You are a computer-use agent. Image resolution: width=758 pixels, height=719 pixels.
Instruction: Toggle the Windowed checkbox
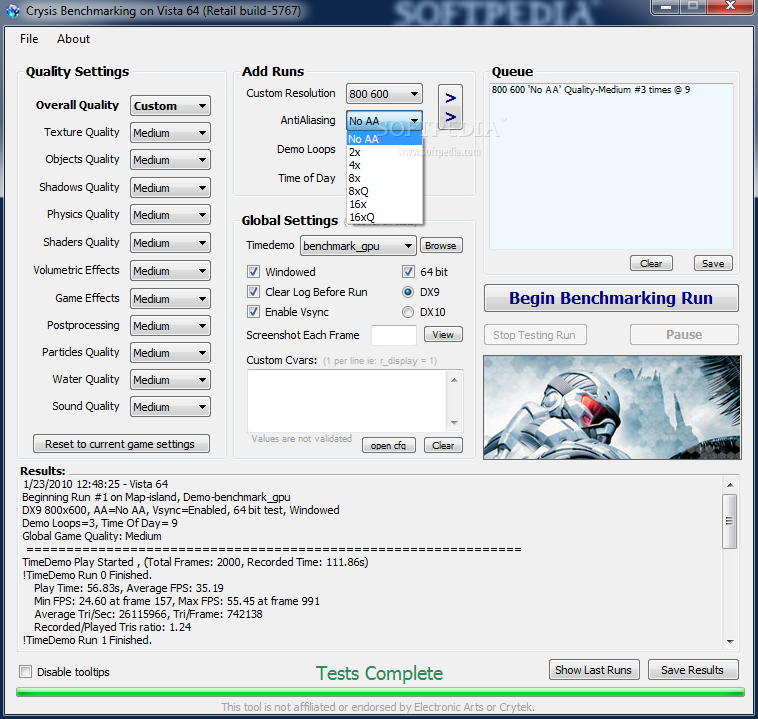(x=253, y=272)
